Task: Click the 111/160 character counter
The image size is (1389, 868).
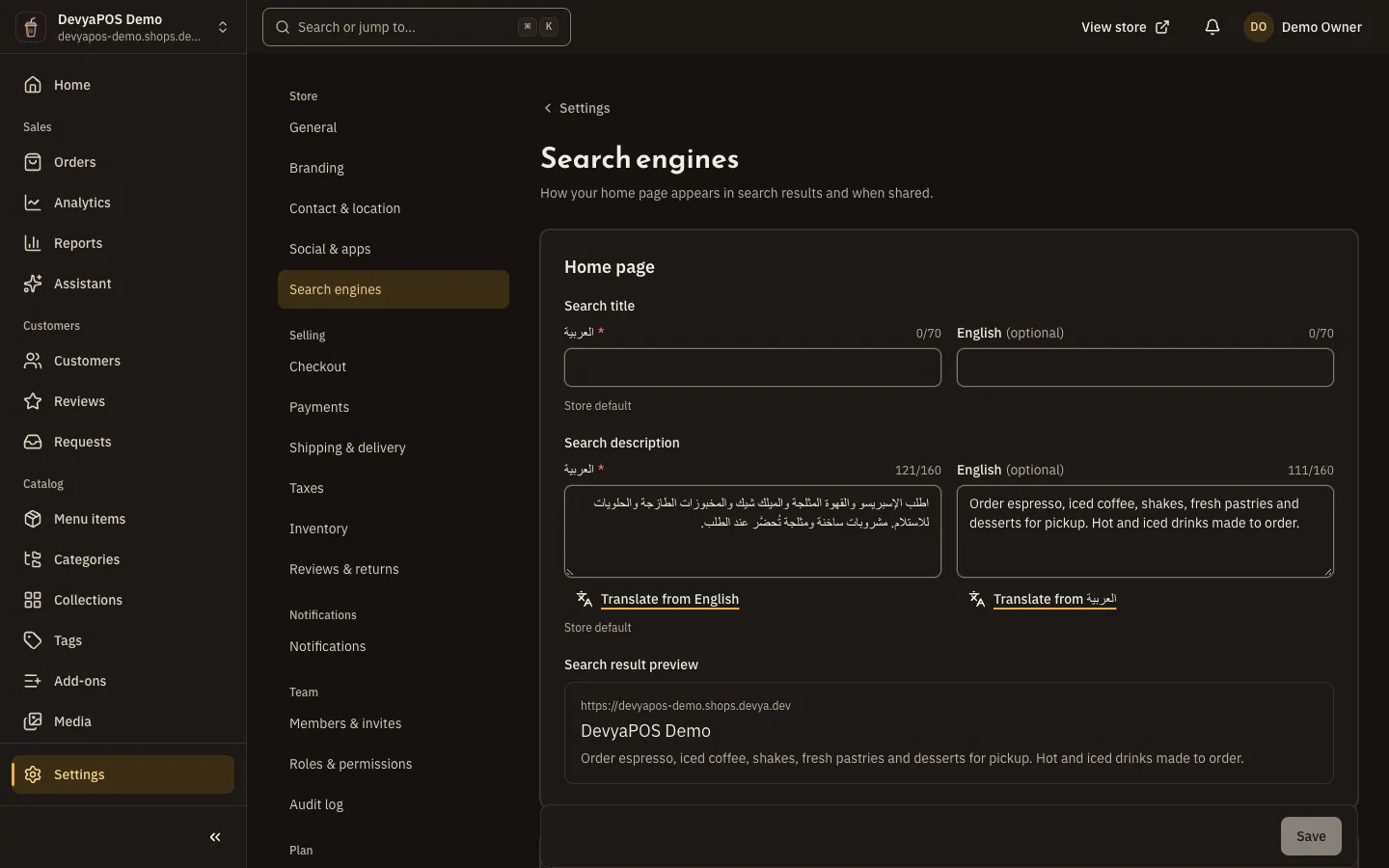Action: 1310,471
